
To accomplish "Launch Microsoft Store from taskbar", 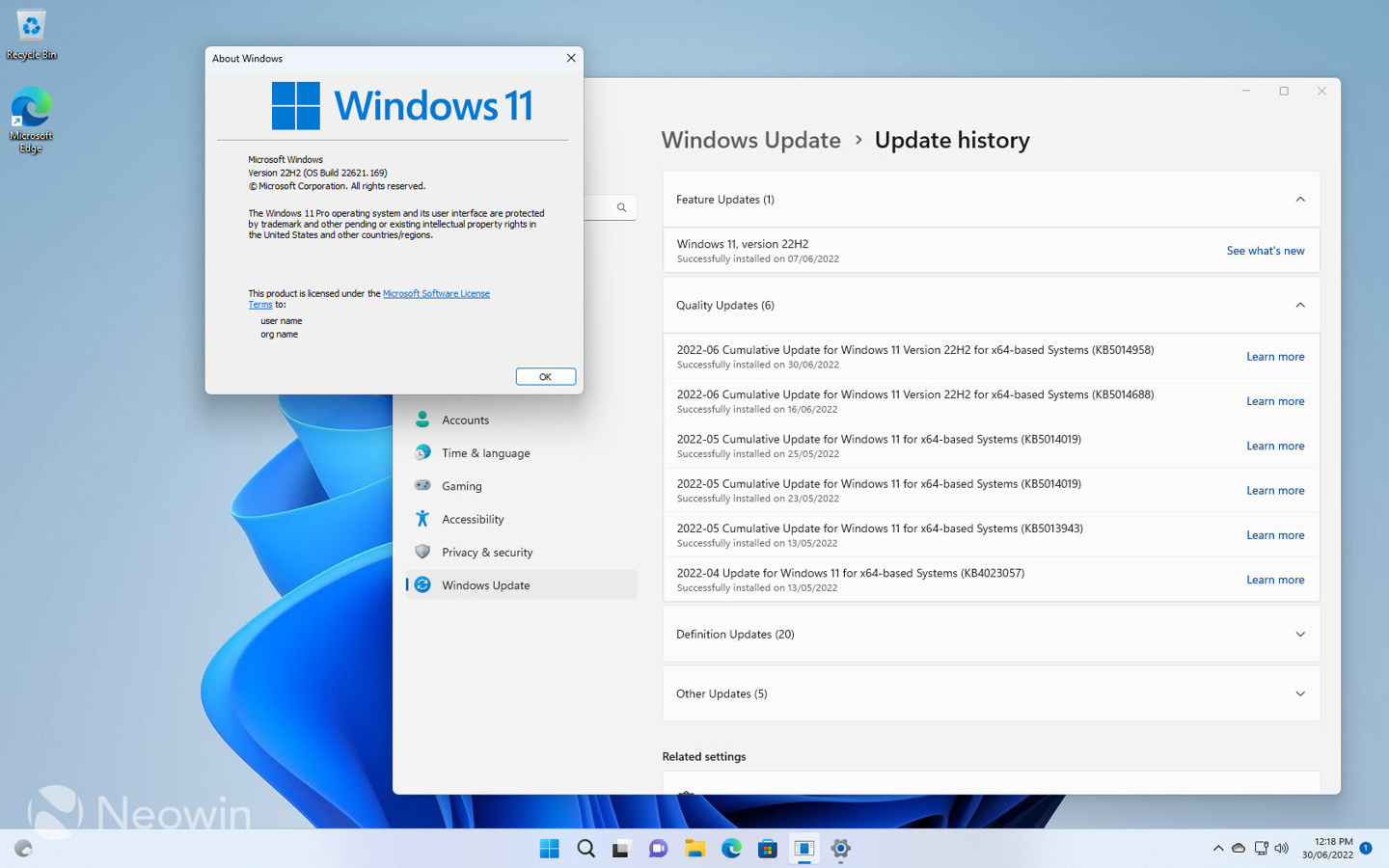I will coord(768,849).
